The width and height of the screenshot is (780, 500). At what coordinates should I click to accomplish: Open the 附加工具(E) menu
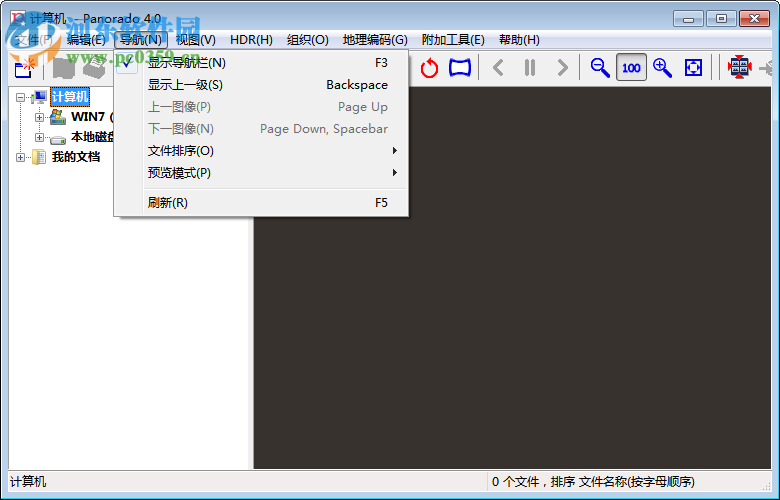click(453, 40)
